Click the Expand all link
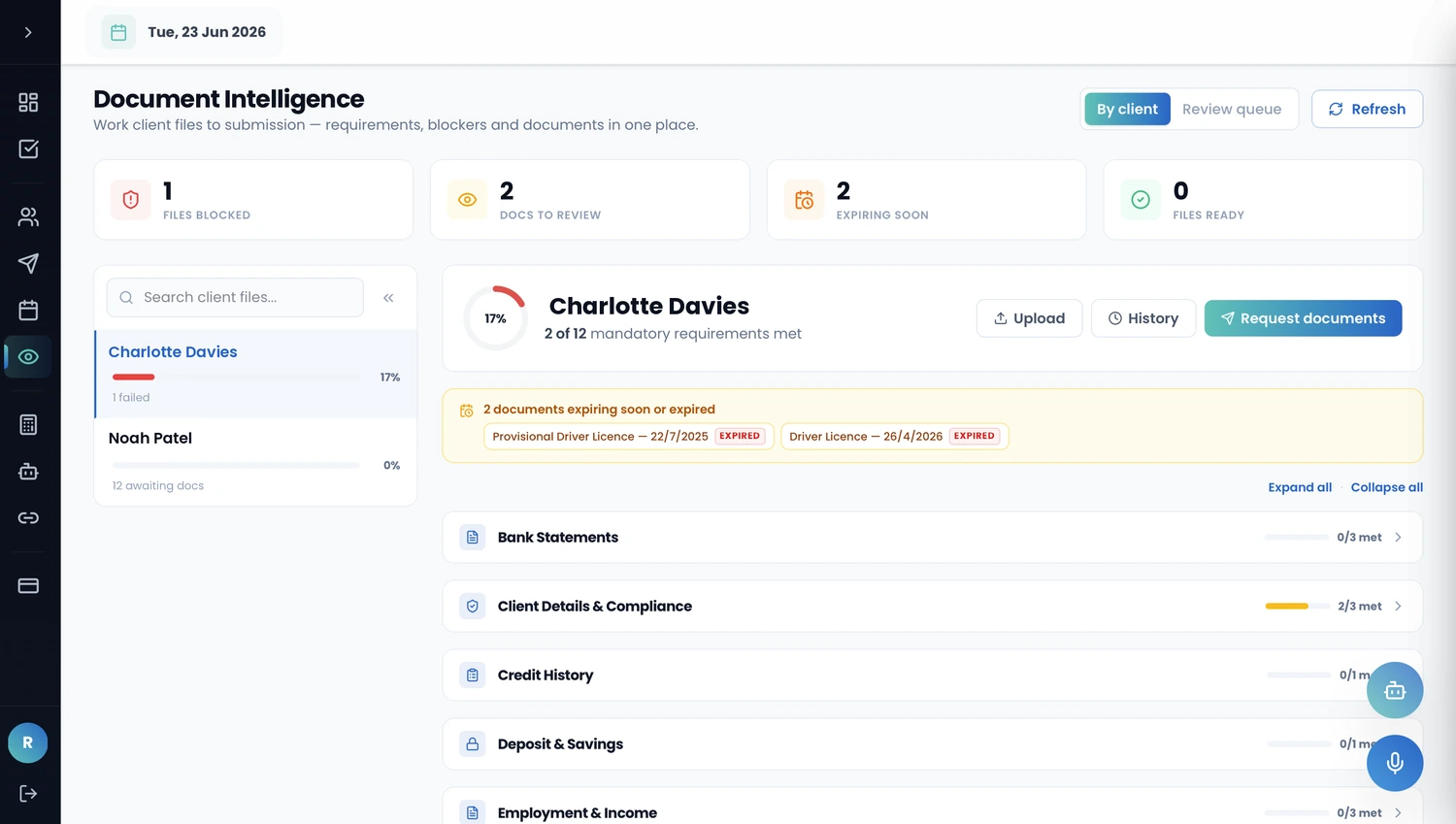The image size is (1456, 824). 1300,487
